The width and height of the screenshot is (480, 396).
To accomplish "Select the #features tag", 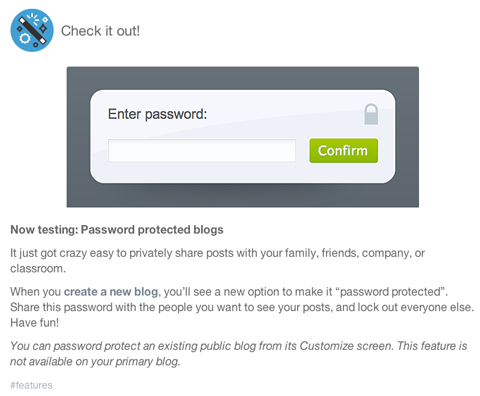I will (31, 385).
